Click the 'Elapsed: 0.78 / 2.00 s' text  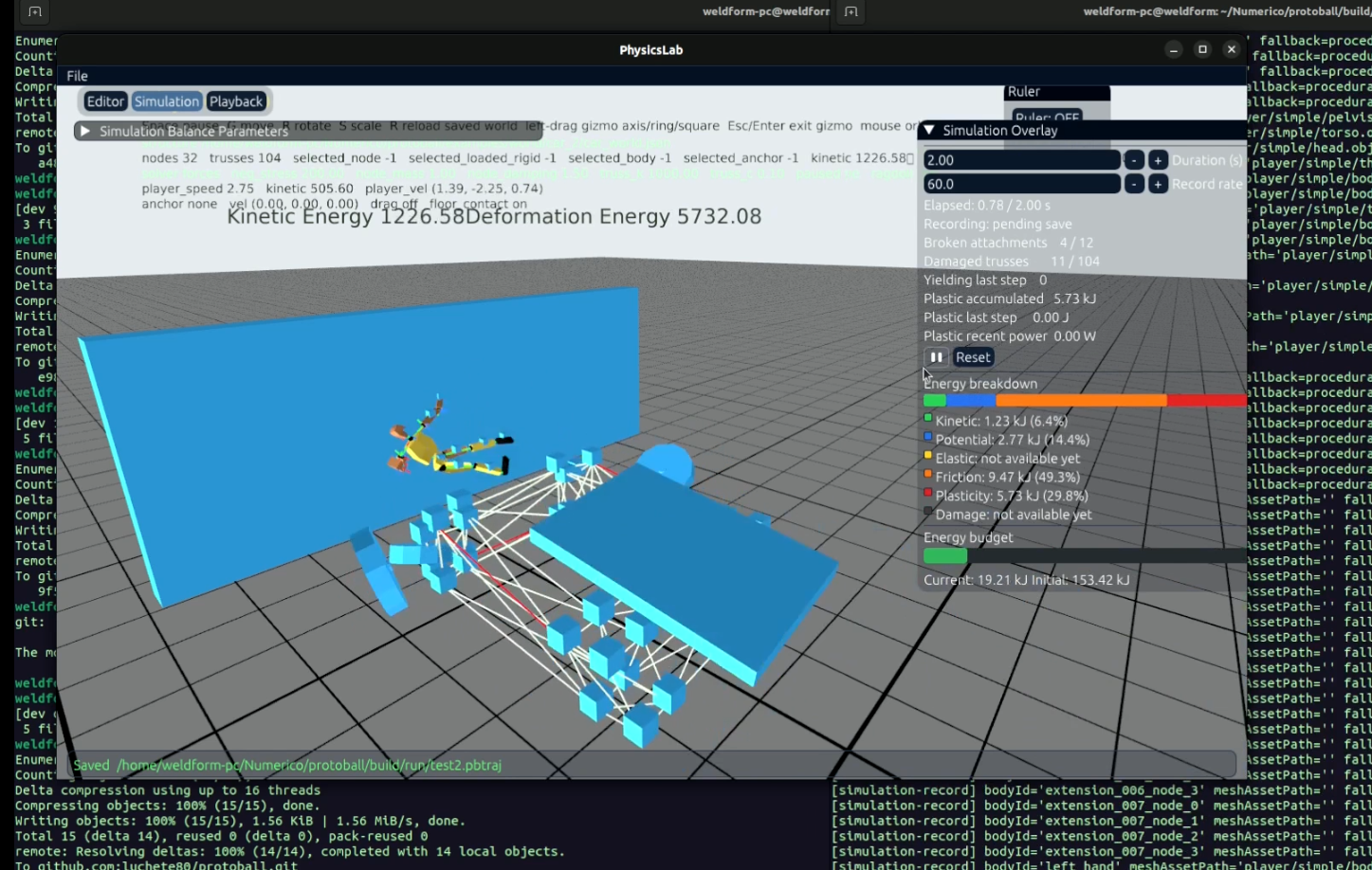tap(987, 205)
